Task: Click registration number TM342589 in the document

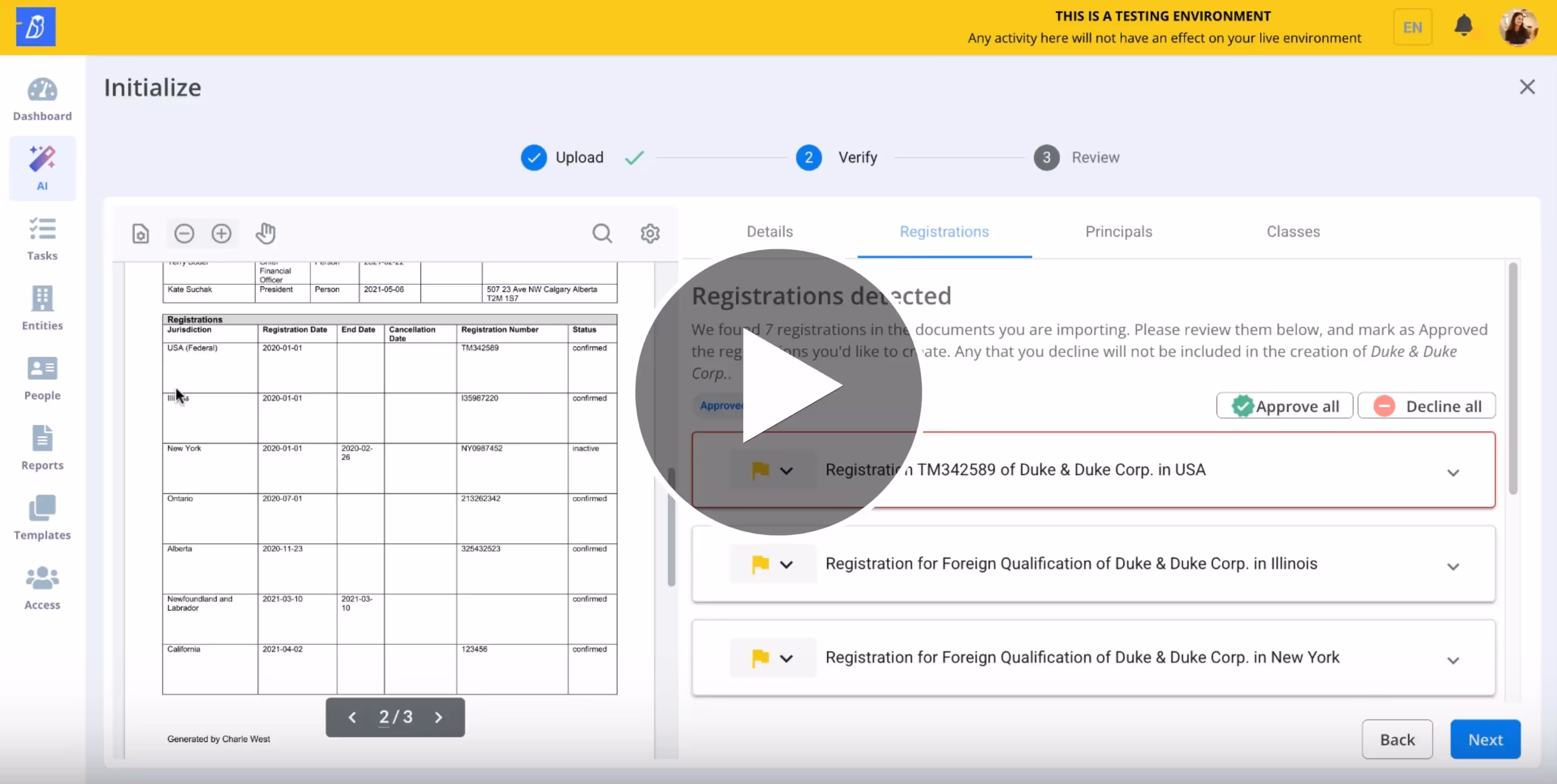Action: 480,348
